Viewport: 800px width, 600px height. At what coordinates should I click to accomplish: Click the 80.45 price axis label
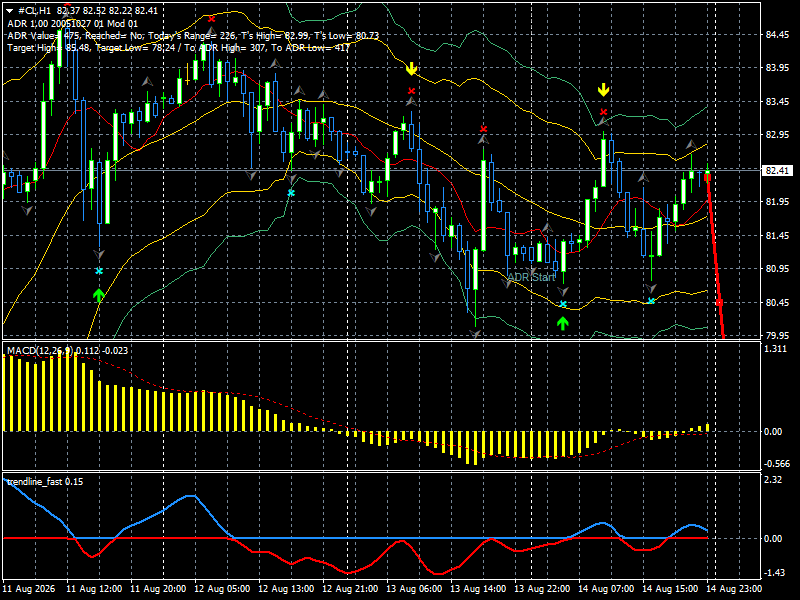click(777, 302)
